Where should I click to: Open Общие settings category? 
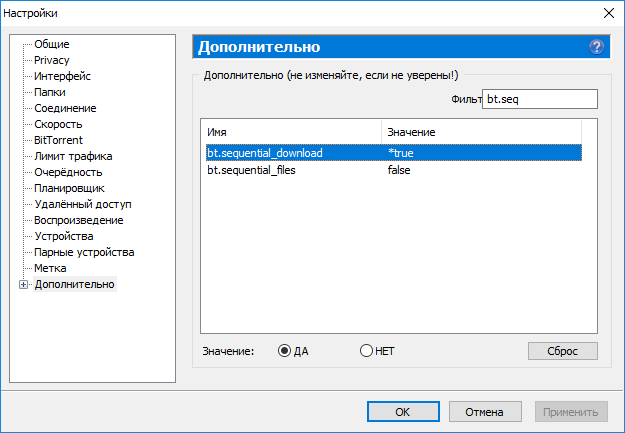tap(51, 44)
